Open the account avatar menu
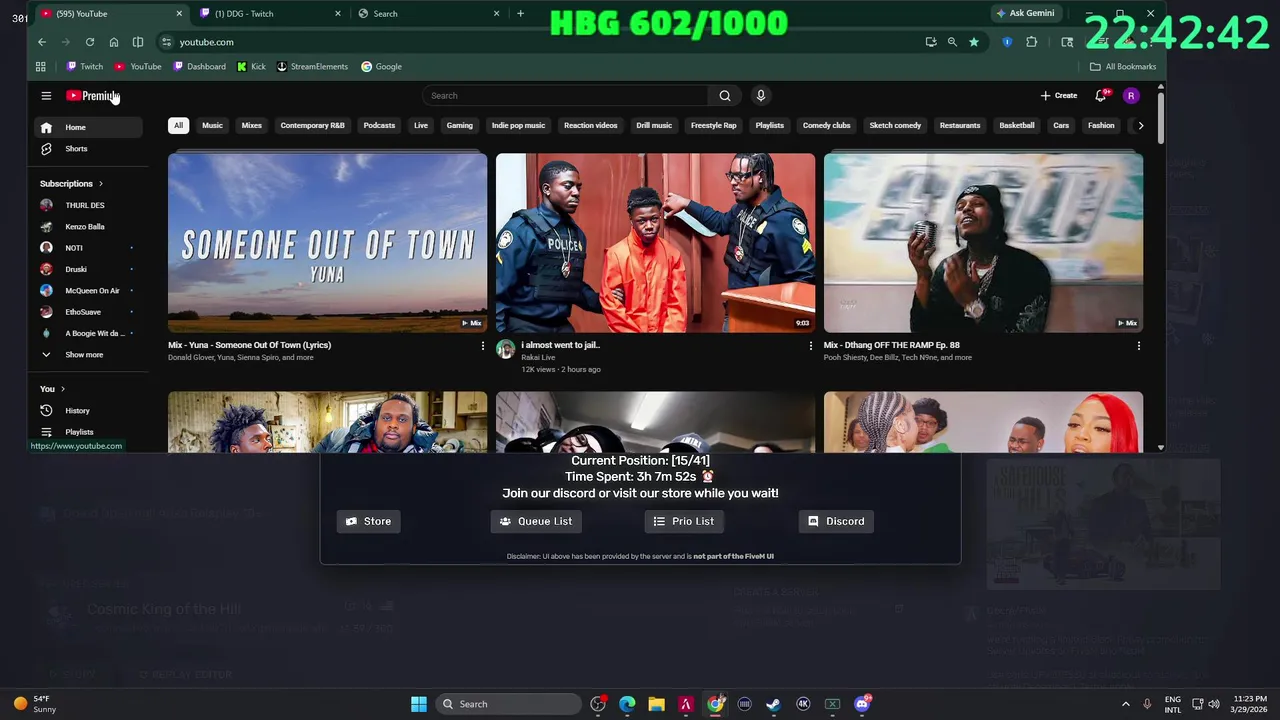Screen dimensions: 1280x720 [x=1131, y=96]
